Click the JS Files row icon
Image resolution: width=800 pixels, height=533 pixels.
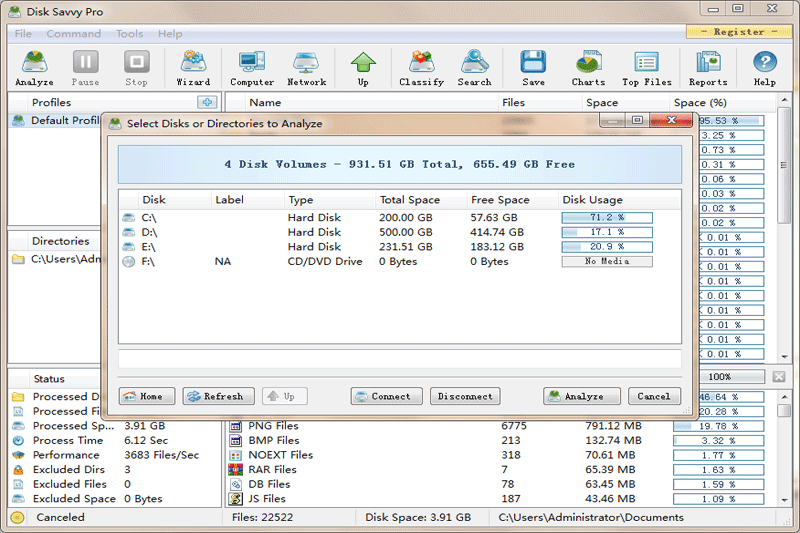(x=236, y=498)
